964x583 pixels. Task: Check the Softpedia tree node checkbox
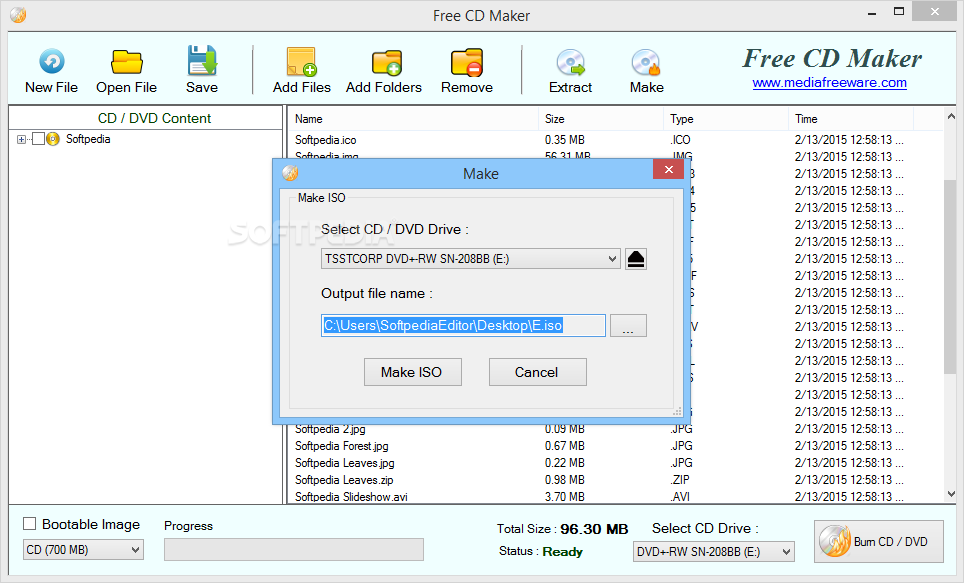[38, 139]
